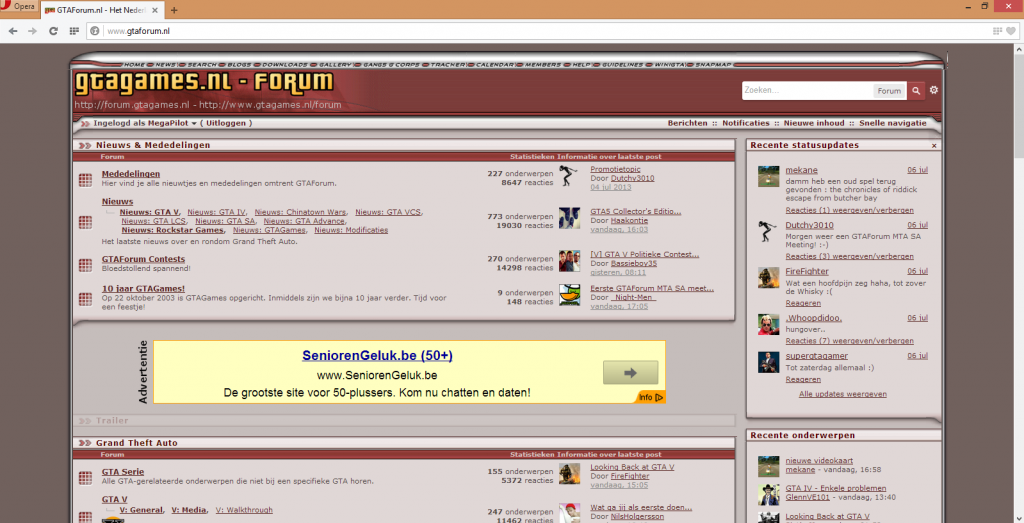
Task: Show Reacties (7) on .Whoopdidoo. status
Action: pyautogui.click(x=849, y=341)
